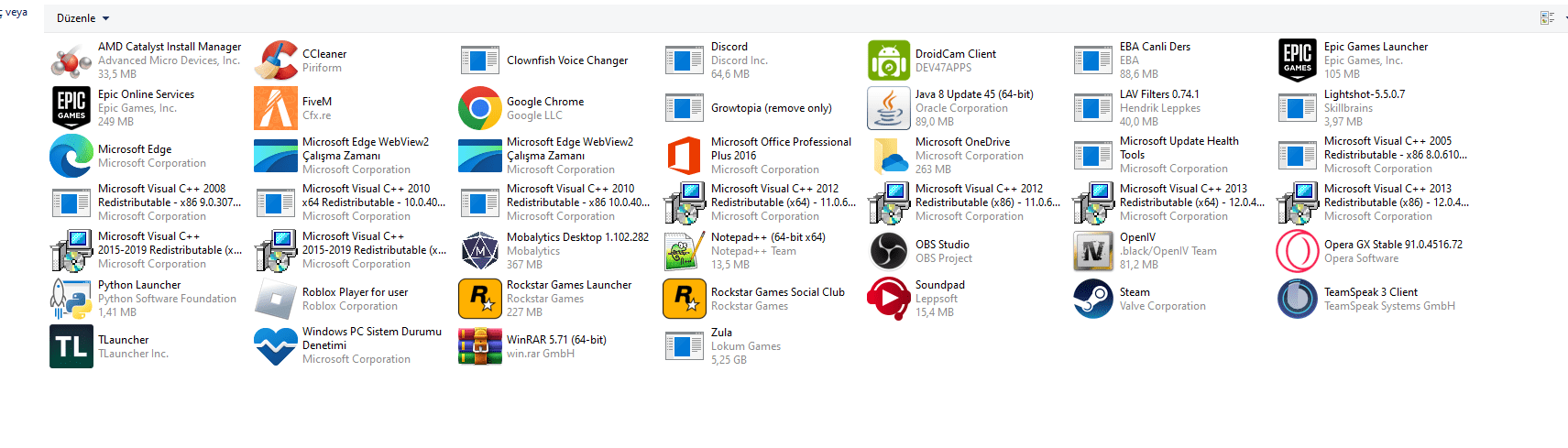
Task: Click the Google Chrome icon
Action: point(480,108)
